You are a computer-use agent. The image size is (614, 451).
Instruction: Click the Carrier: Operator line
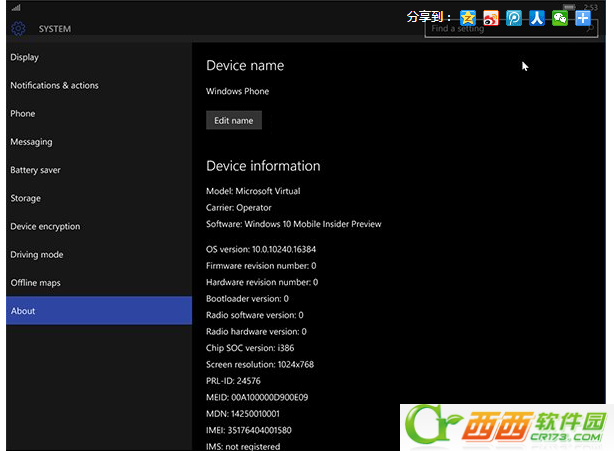(239, 207)
